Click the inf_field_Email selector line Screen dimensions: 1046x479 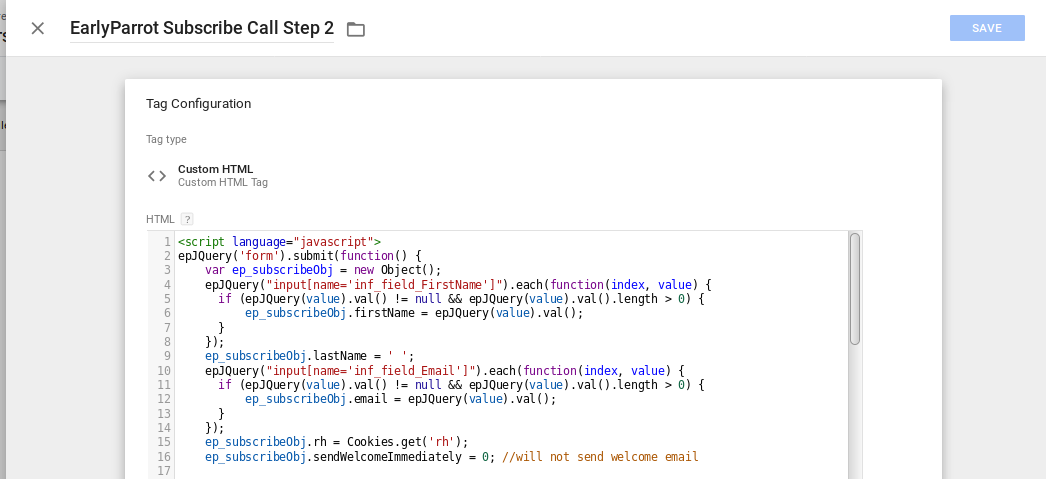[445, 370]
